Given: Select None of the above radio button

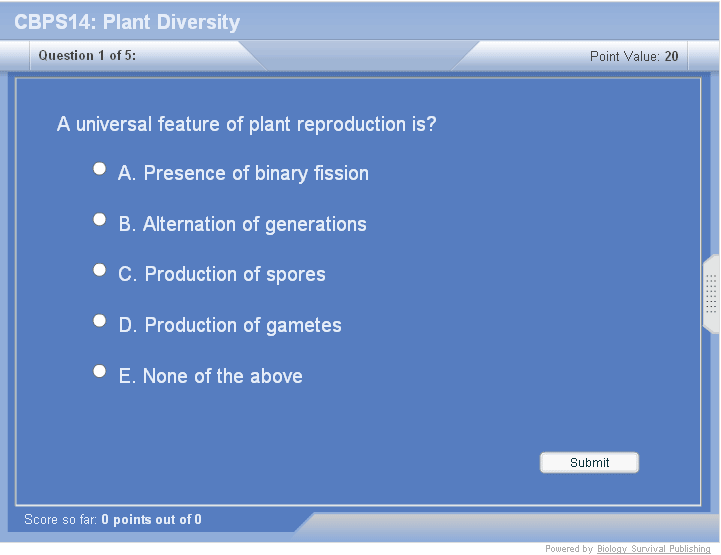Looking at the screenshot, I should [x=99, y=371].
